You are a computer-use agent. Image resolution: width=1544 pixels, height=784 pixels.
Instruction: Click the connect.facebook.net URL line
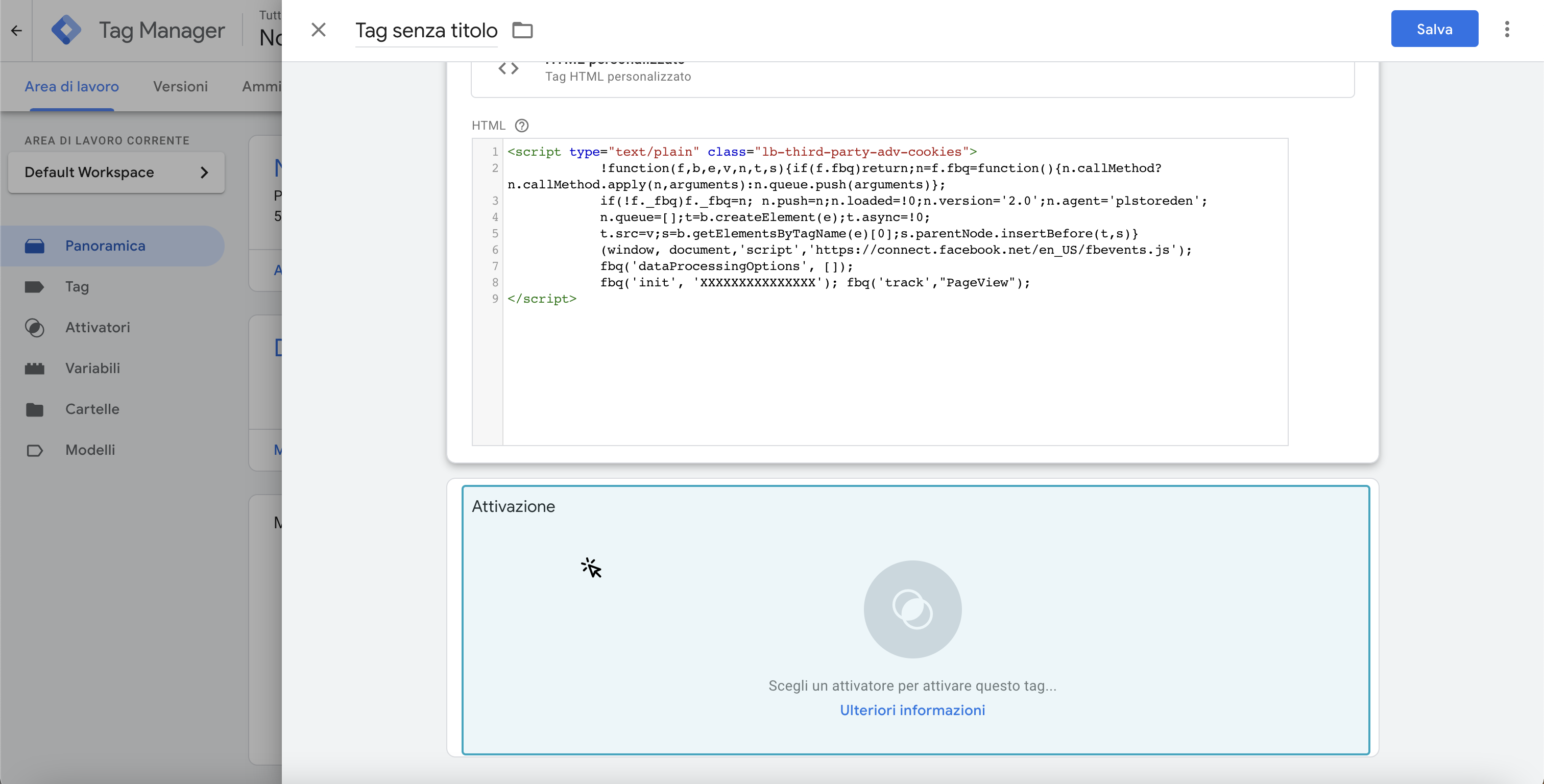[x=896, y=250]
